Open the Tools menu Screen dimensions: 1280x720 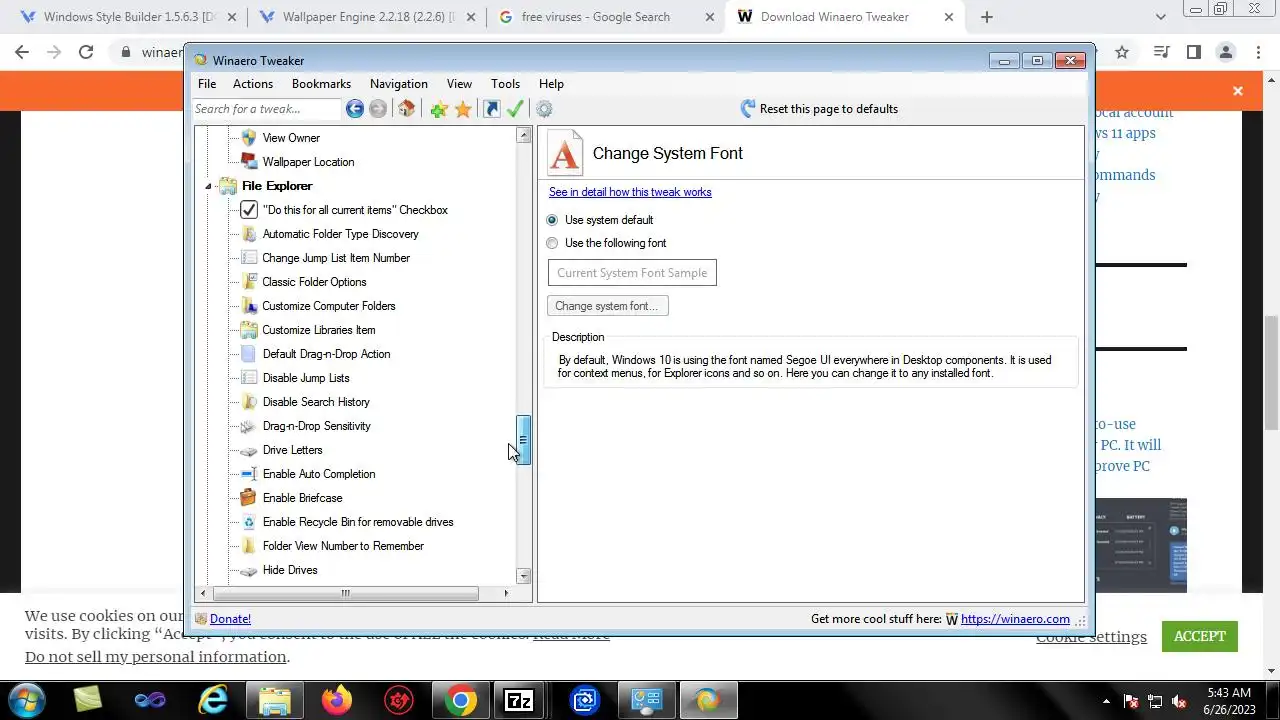(505, 84)
